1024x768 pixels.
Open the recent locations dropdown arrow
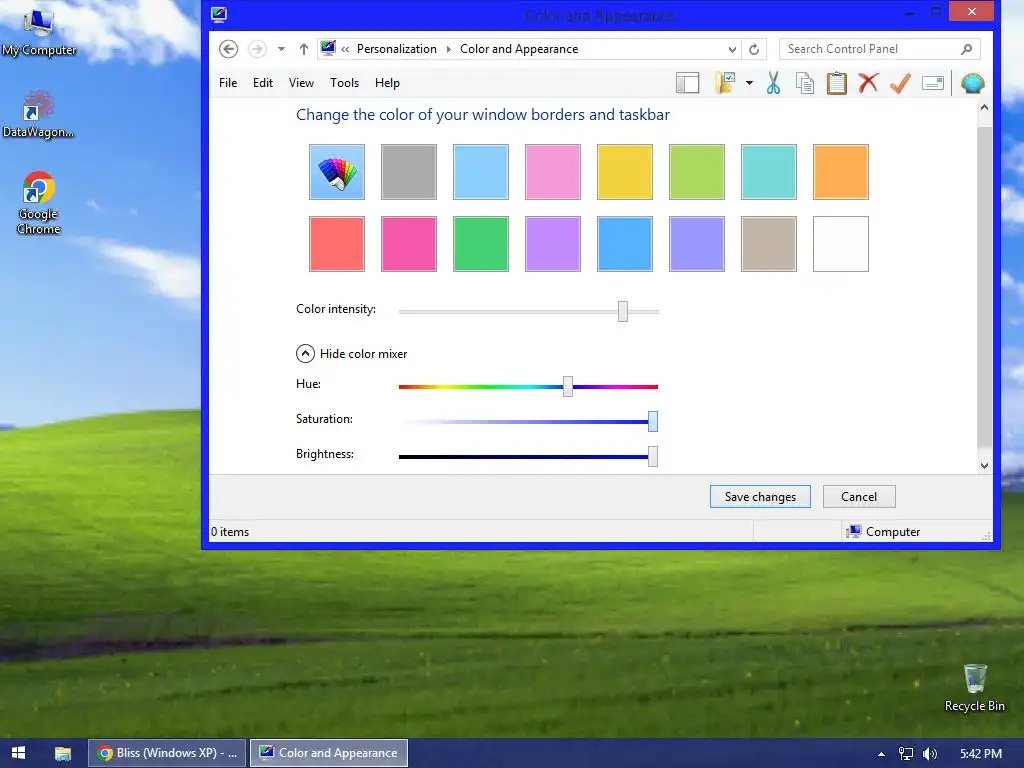[x=281, y=49]
